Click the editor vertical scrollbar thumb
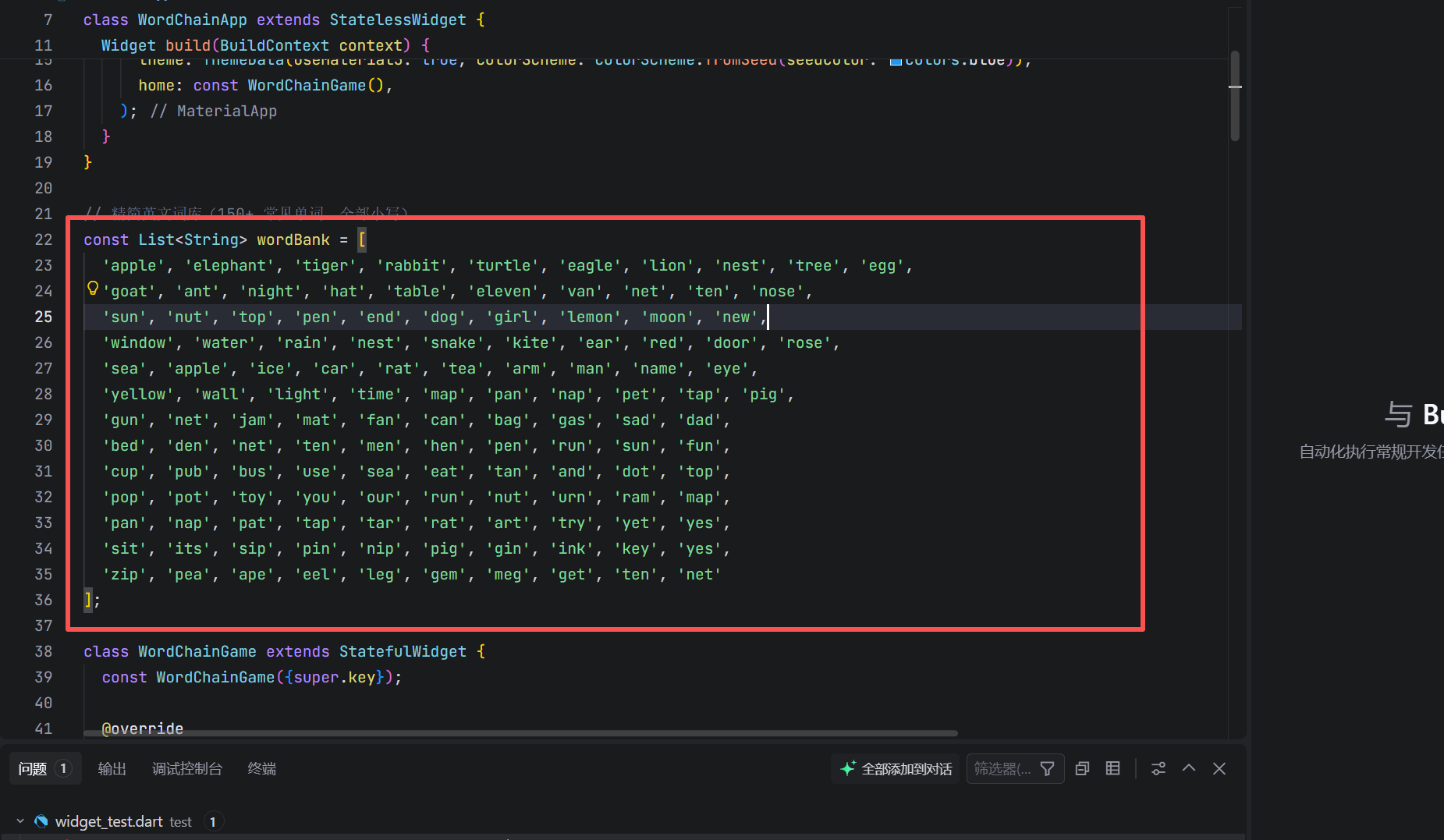This screenshot has height=840, width=1444. (1235, 95)
